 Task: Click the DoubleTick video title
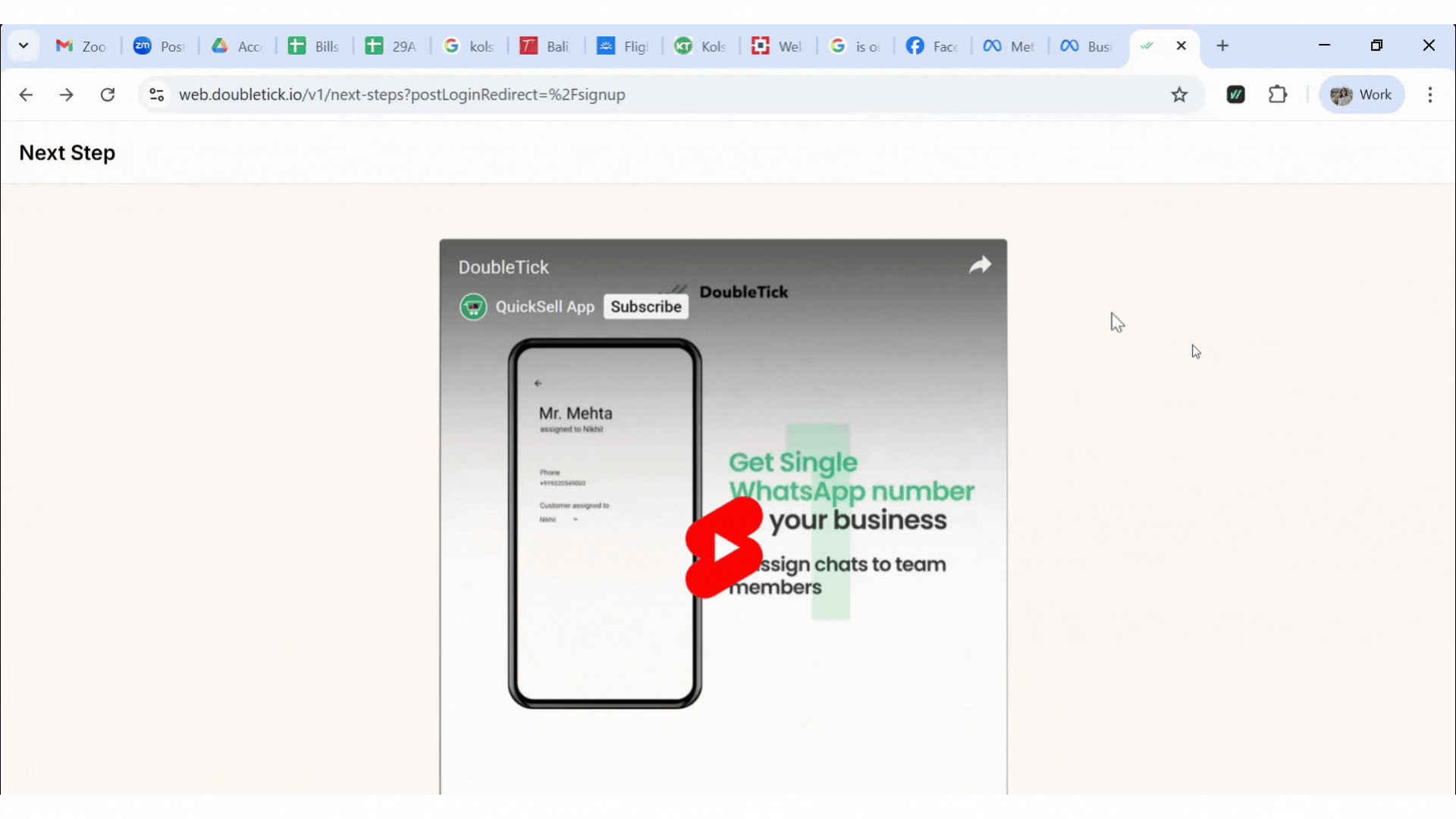coord(504,267)
